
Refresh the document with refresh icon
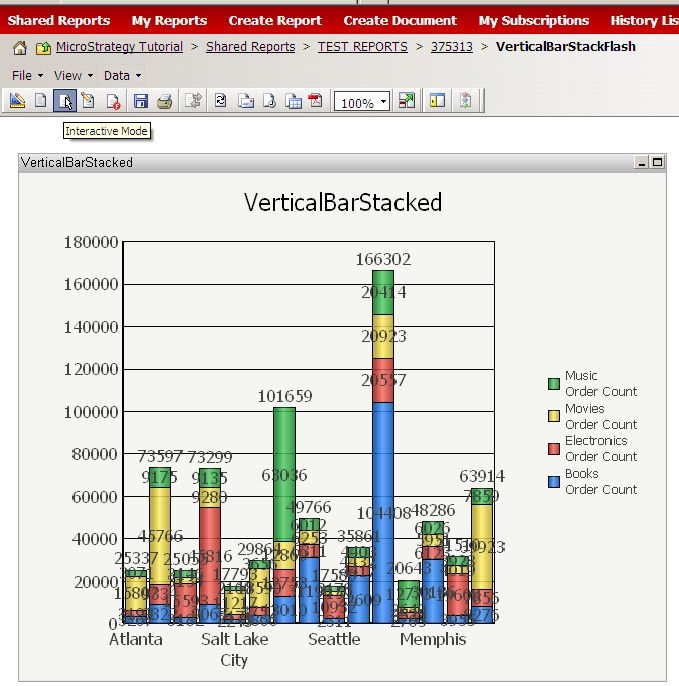(x=220, y=101)
